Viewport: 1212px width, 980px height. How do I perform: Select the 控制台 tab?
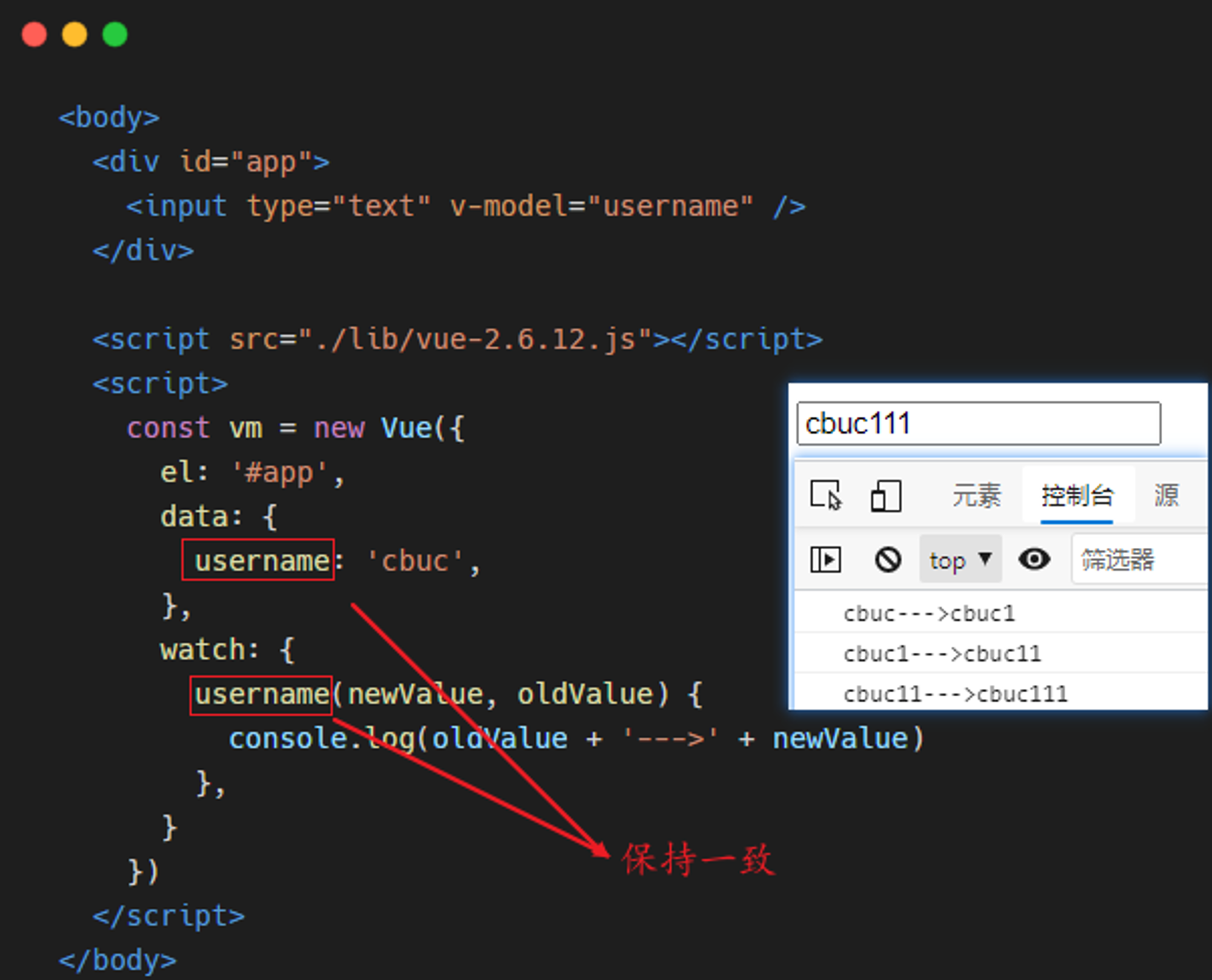pos(1077,496)
